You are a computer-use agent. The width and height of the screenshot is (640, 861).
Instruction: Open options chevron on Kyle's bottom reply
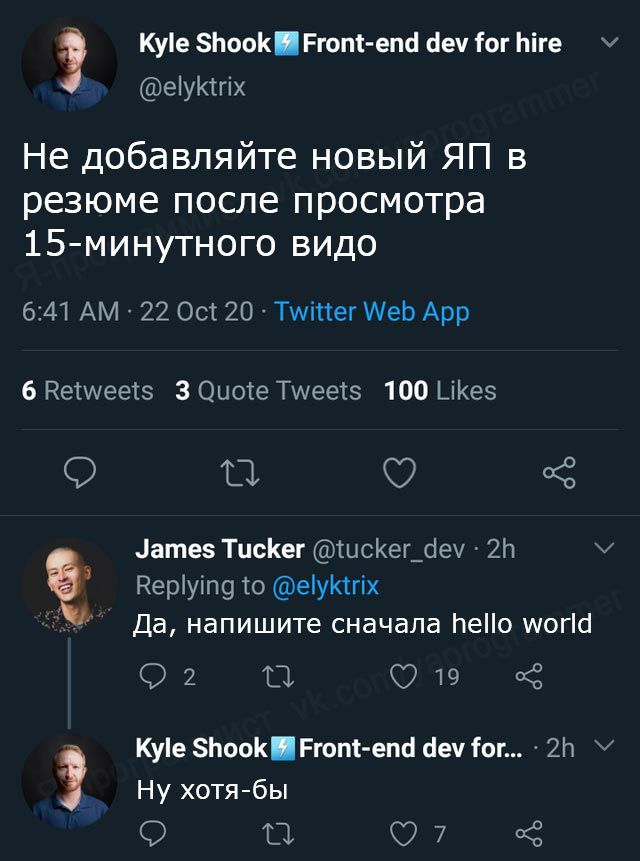601,747
